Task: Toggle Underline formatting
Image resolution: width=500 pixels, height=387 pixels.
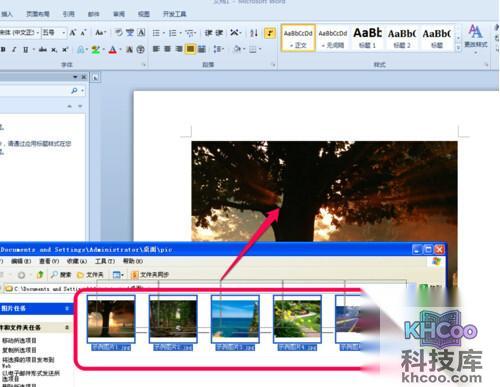Action: point(26,50)
